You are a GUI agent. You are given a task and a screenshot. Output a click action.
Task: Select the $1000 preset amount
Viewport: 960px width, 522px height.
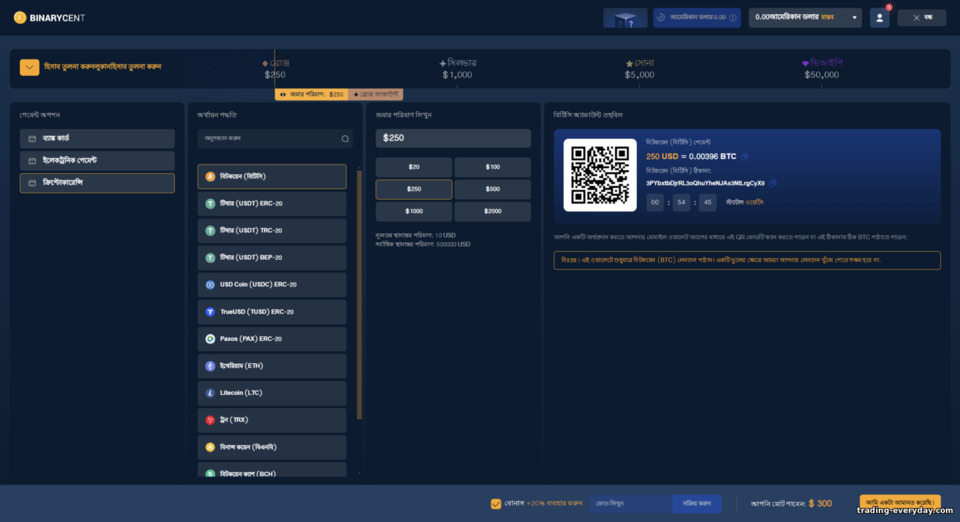pos(414,211)
